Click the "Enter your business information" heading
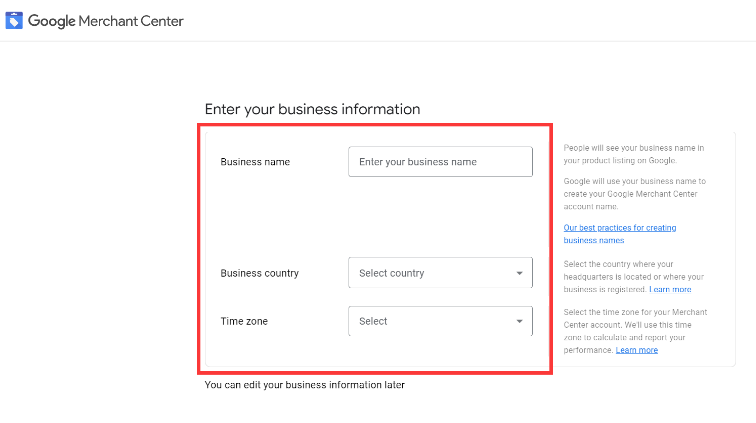 312,109
